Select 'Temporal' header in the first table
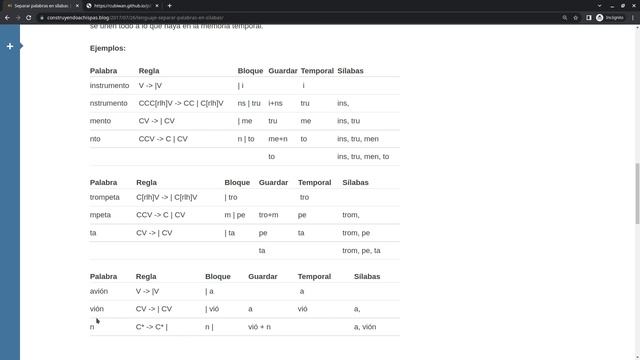Screen dimensions: 640x360 click(317, 71)
